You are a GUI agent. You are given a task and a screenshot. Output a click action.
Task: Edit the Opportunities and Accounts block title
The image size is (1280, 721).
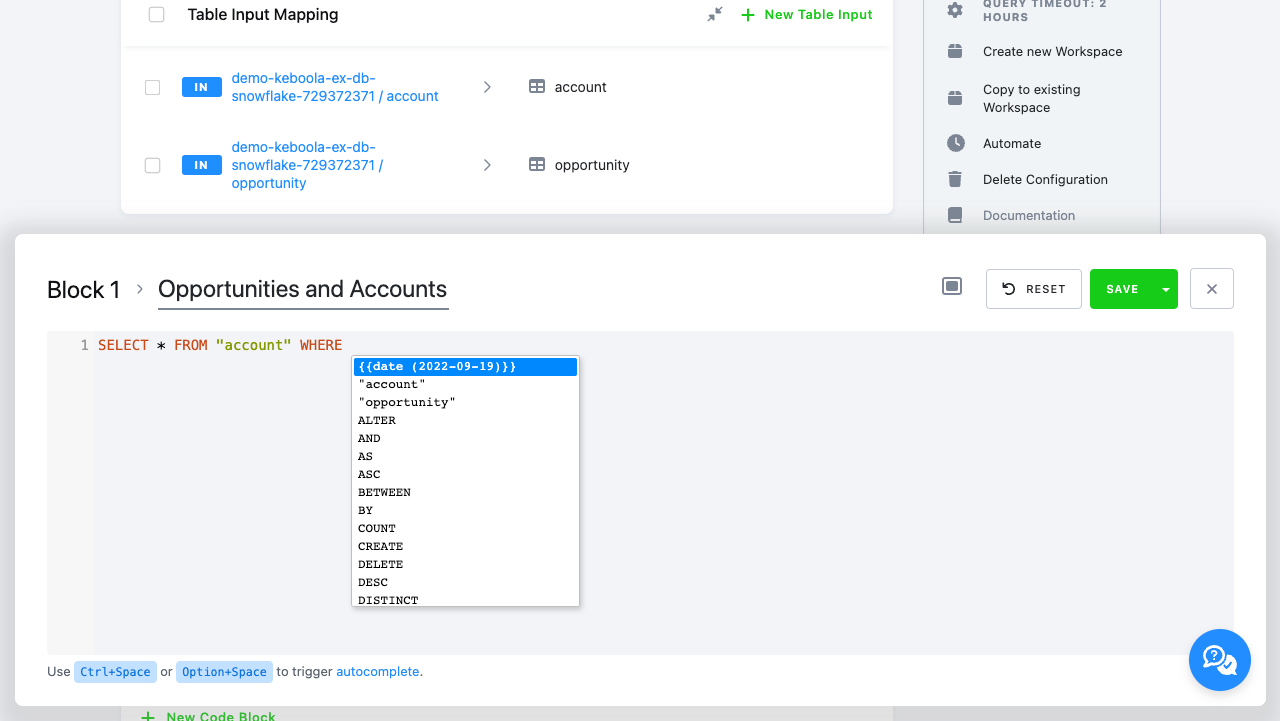302,289
